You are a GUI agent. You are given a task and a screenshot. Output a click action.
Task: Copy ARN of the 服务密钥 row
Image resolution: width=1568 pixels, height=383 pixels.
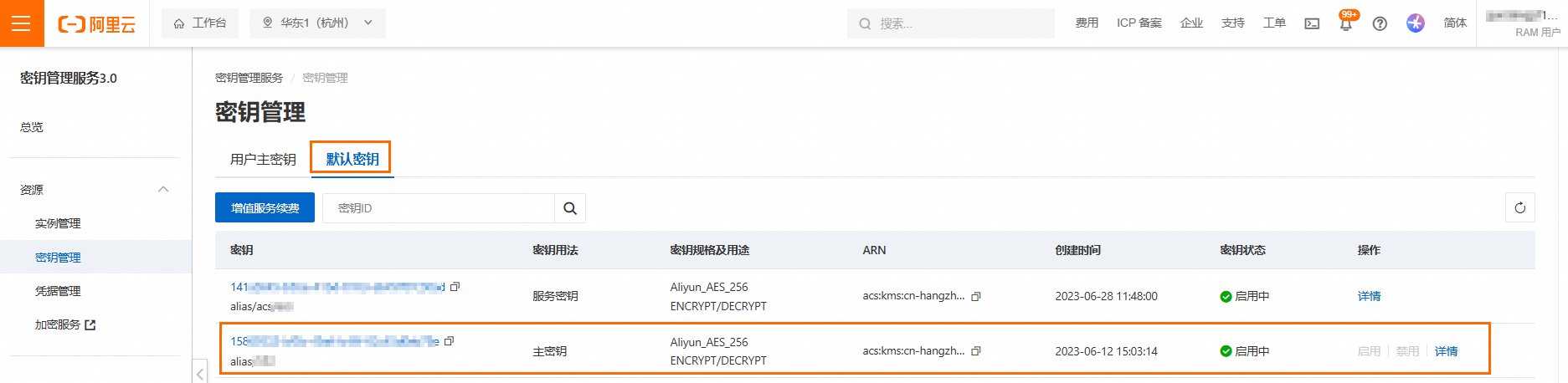[x=975, y=296]
